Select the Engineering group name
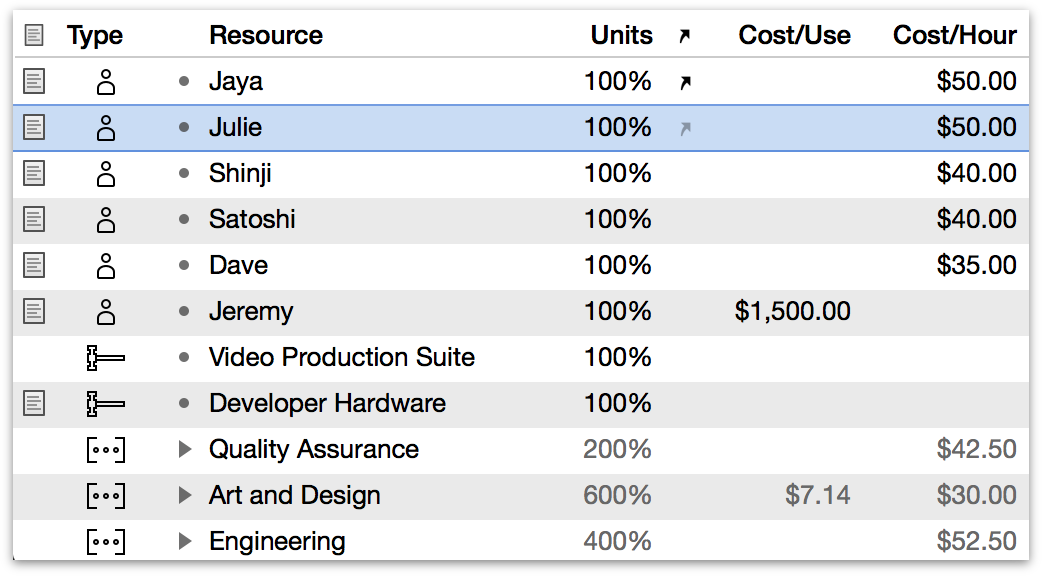 [x=276, y=542]
